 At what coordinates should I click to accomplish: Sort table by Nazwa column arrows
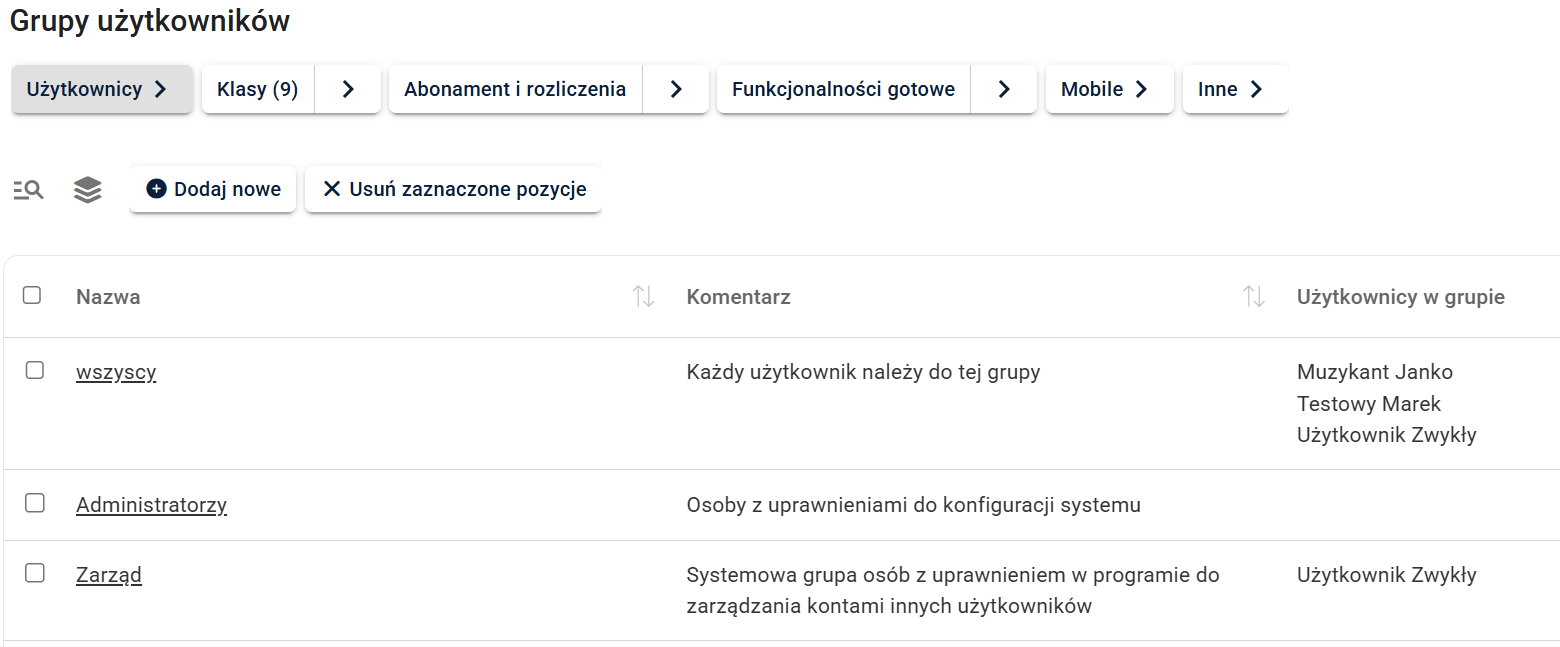(644, 297)
